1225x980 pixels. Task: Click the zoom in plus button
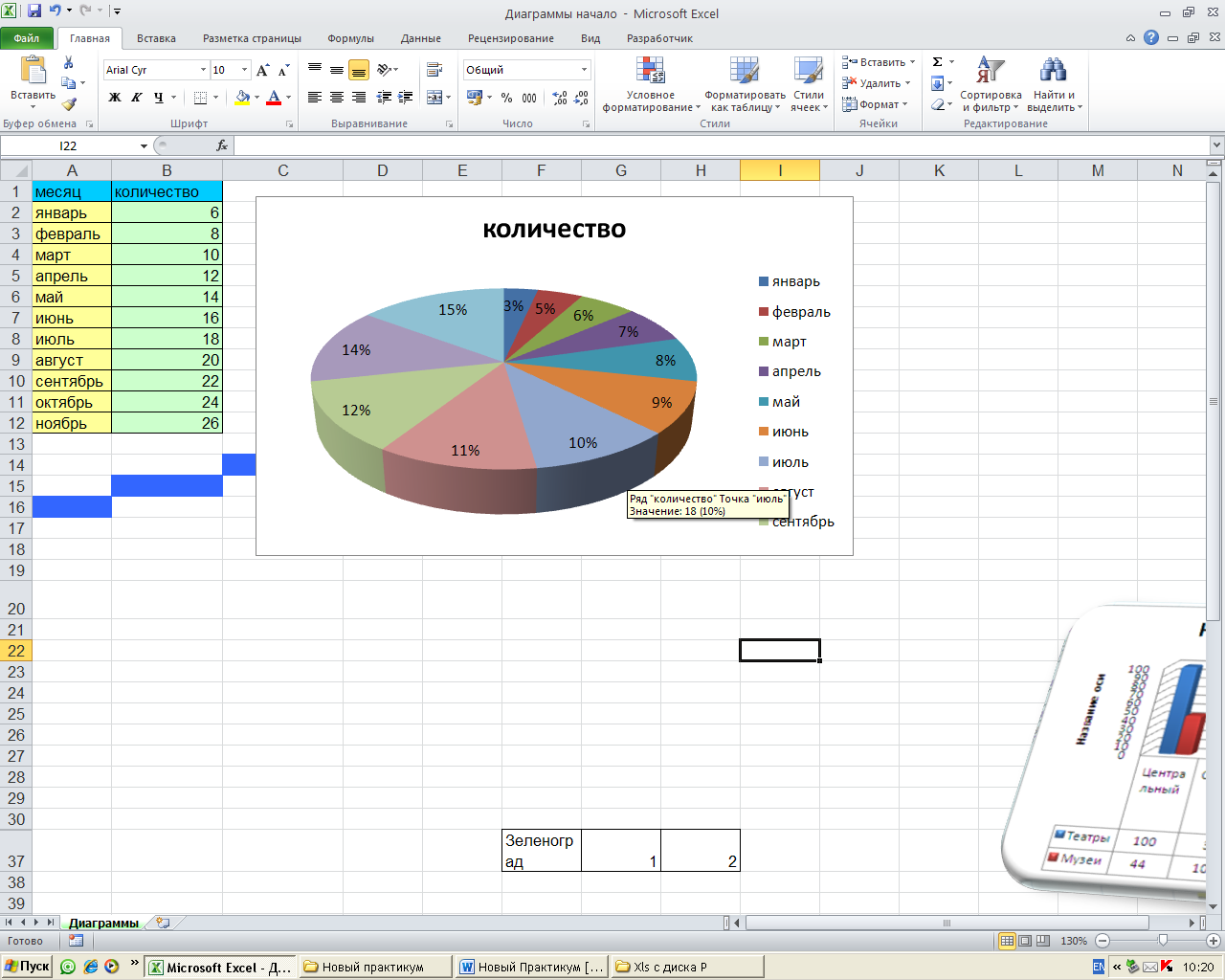click(1214, 941)
